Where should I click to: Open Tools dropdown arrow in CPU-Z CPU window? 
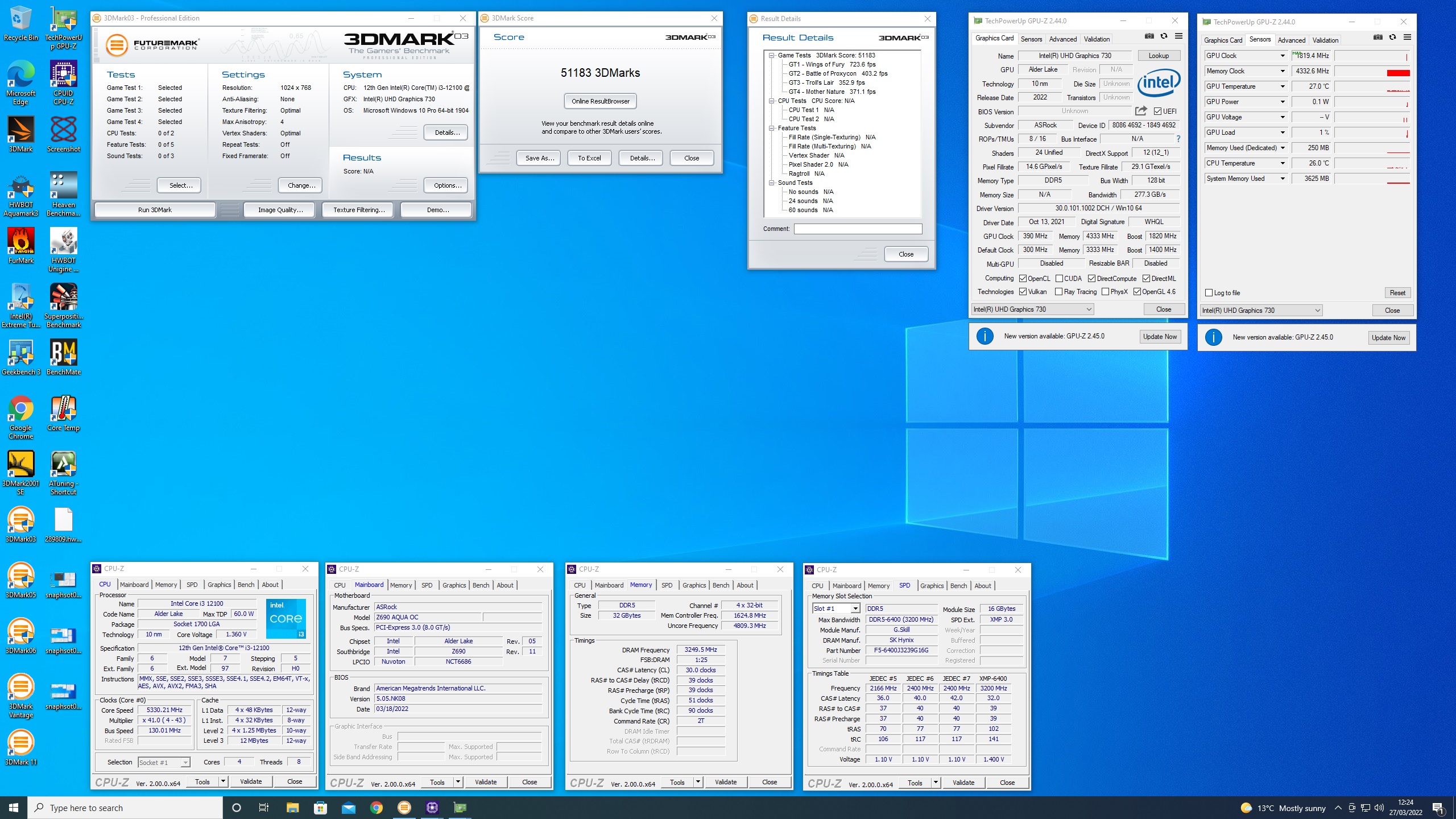pyautogui.click(x=224, y=781)
